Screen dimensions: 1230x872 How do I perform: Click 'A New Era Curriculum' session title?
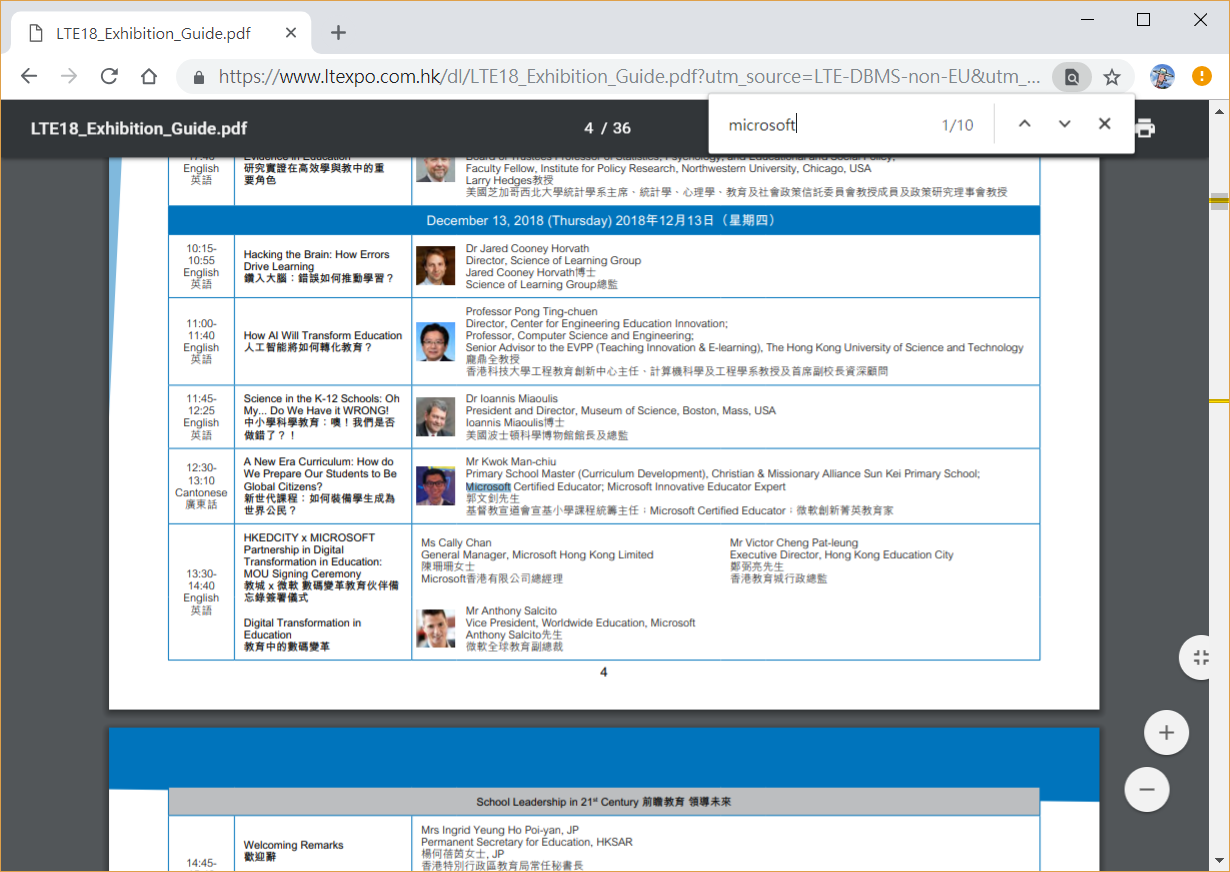(x=320, y=474)
